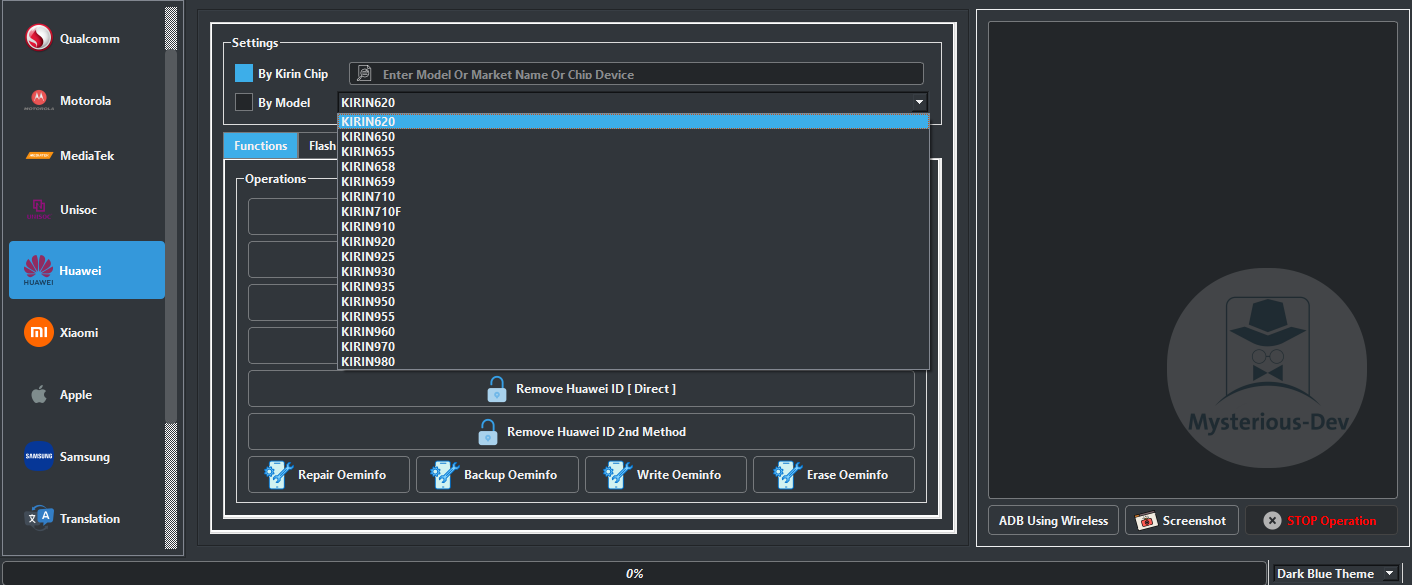The image size is (1412, 585).
Task: Click the camera icon on Screenshot button
Action: point(1147,521)
